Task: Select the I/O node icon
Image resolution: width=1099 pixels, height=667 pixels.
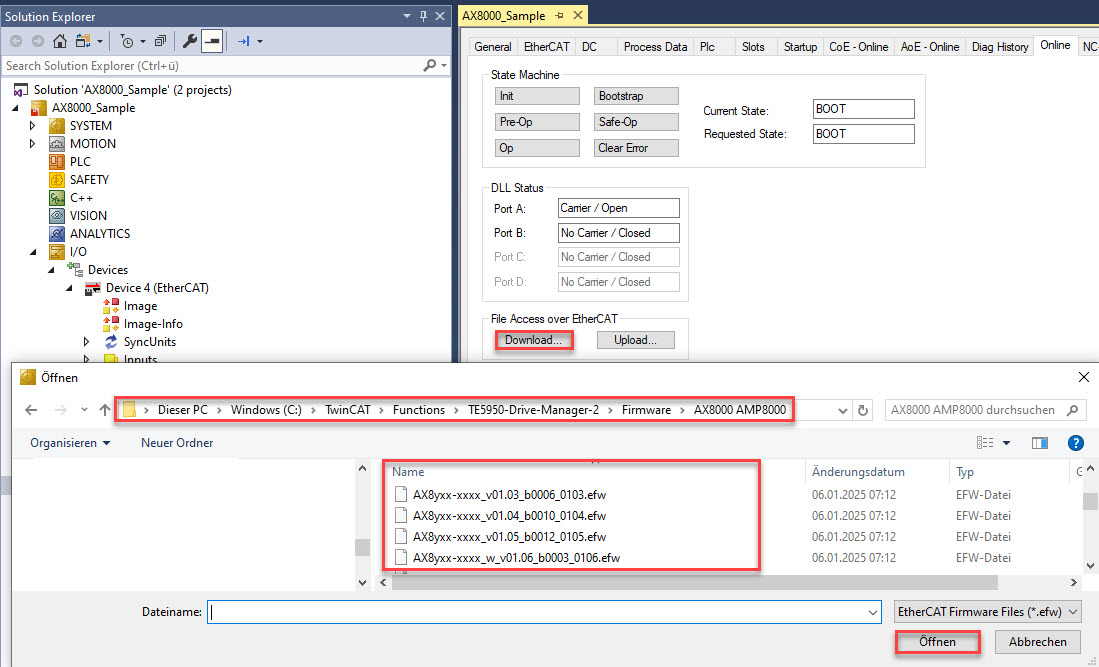Action: [57, 252]
